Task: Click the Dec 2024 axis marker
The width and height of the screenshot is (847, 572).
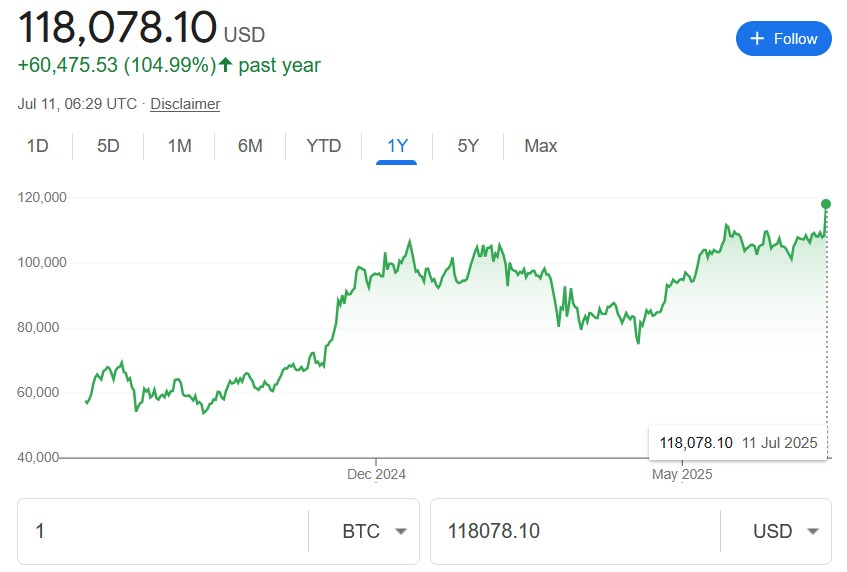Action: 376,474
